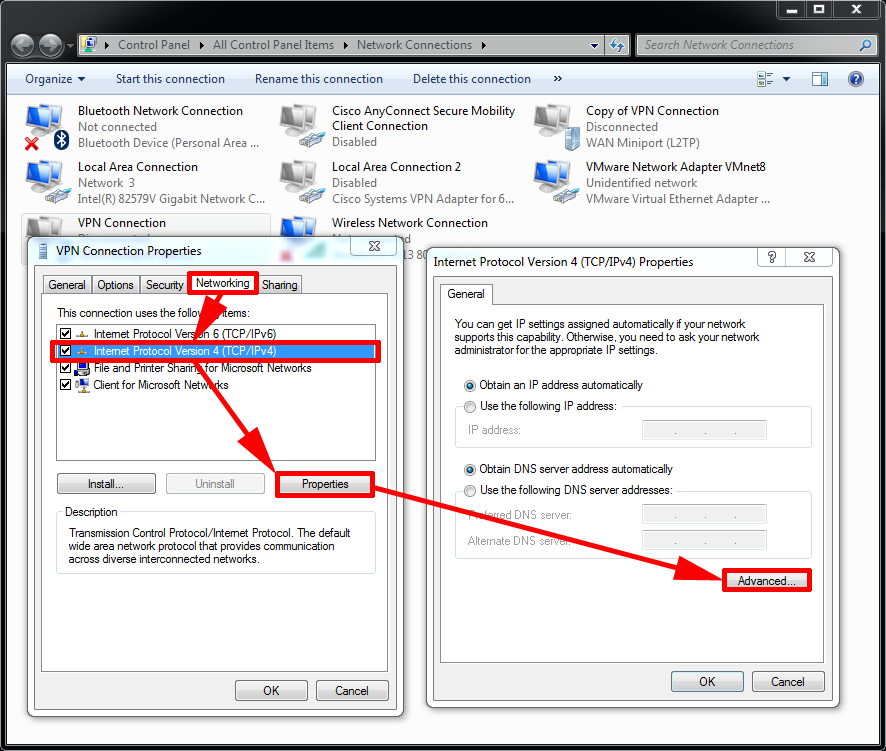
Task: Select the VMware Network Adapter VMnet8 icon
Action: pos(557,181)
